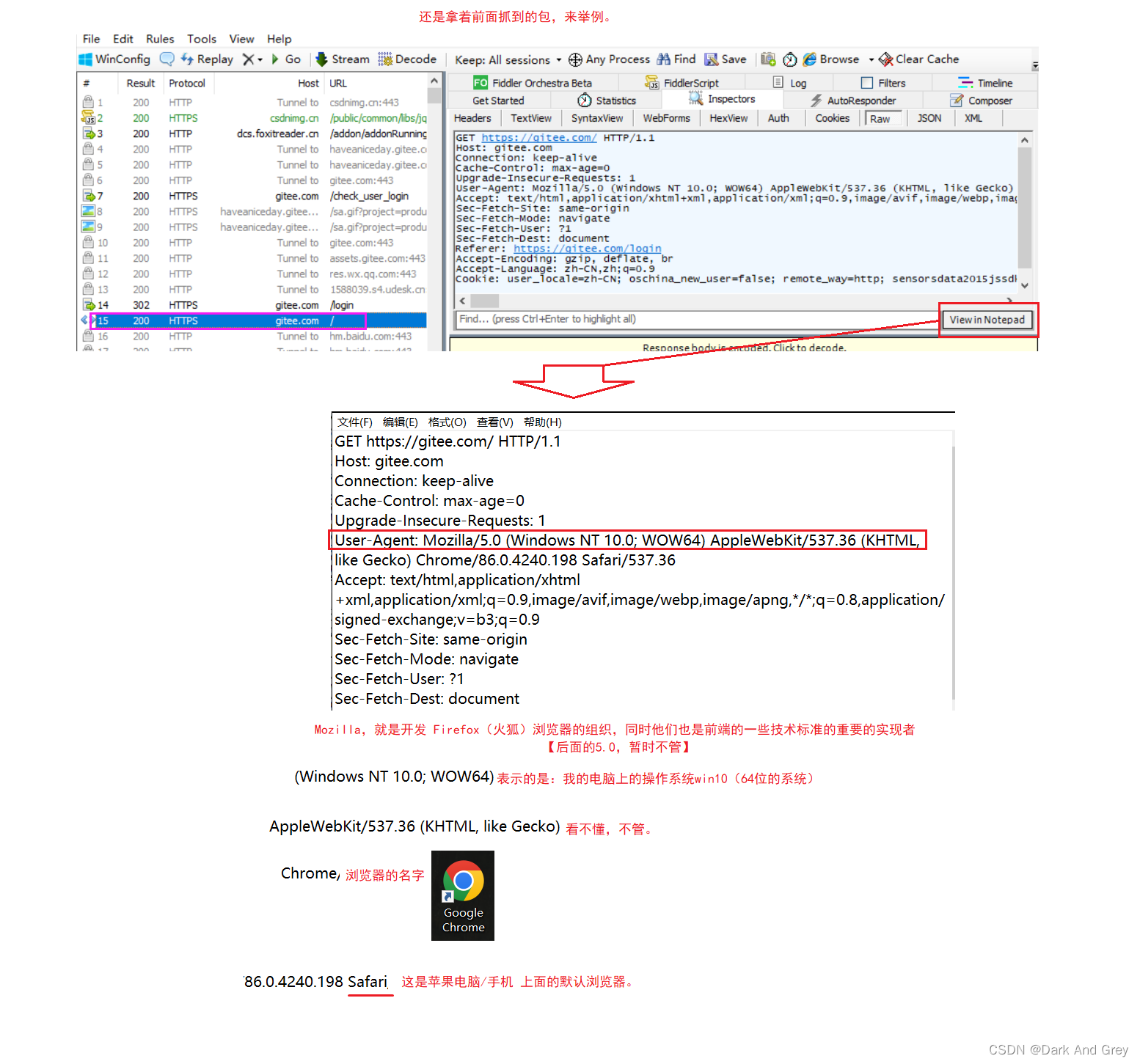Open the Log tab
Image resolution: width=1140 pixels, height=1064 pixels.
coord(790,83)
